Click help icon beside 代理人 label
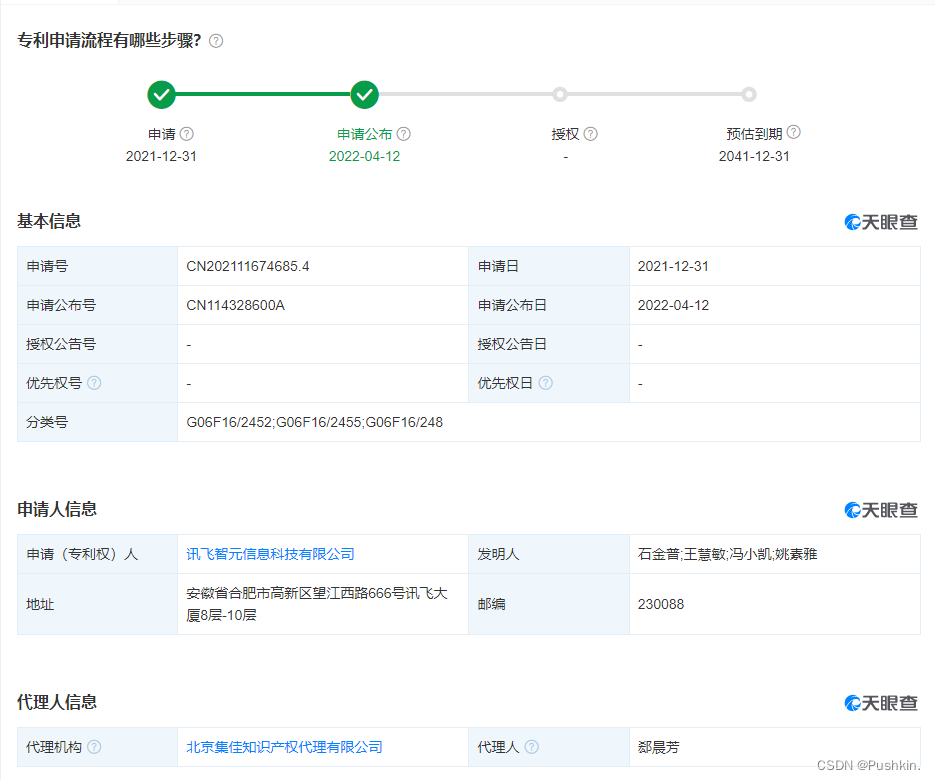 [532, 747]
